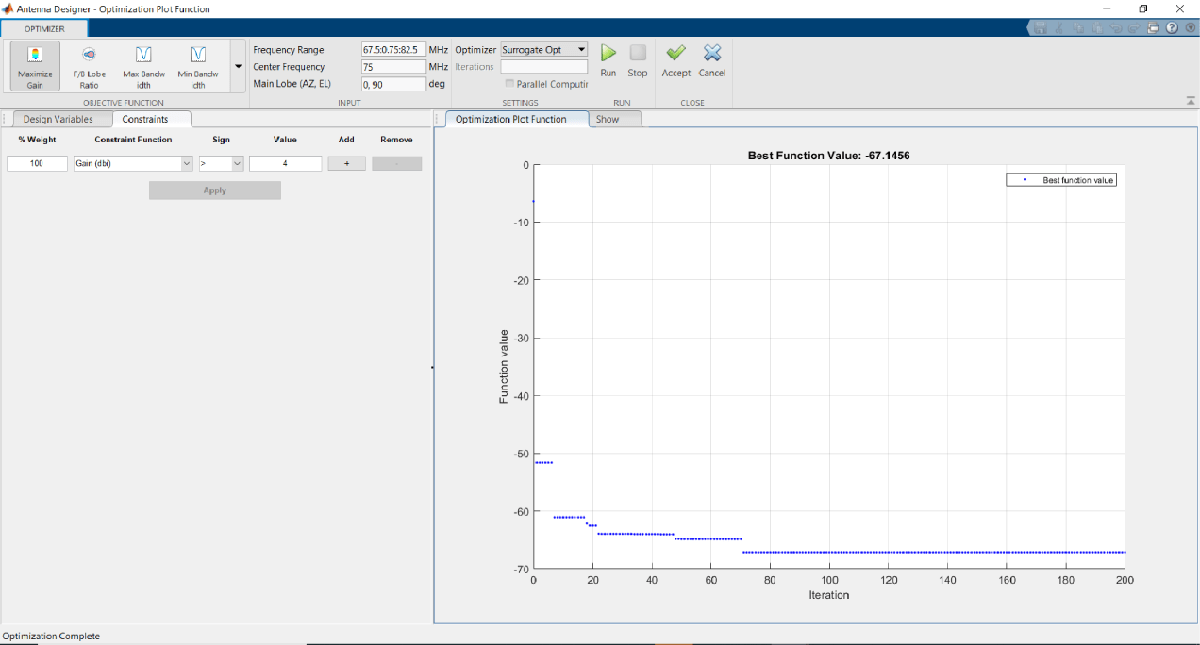
Task: Open the Optimizer dropdown showing Surrogate Opt
Action: (x=544, y=50)
